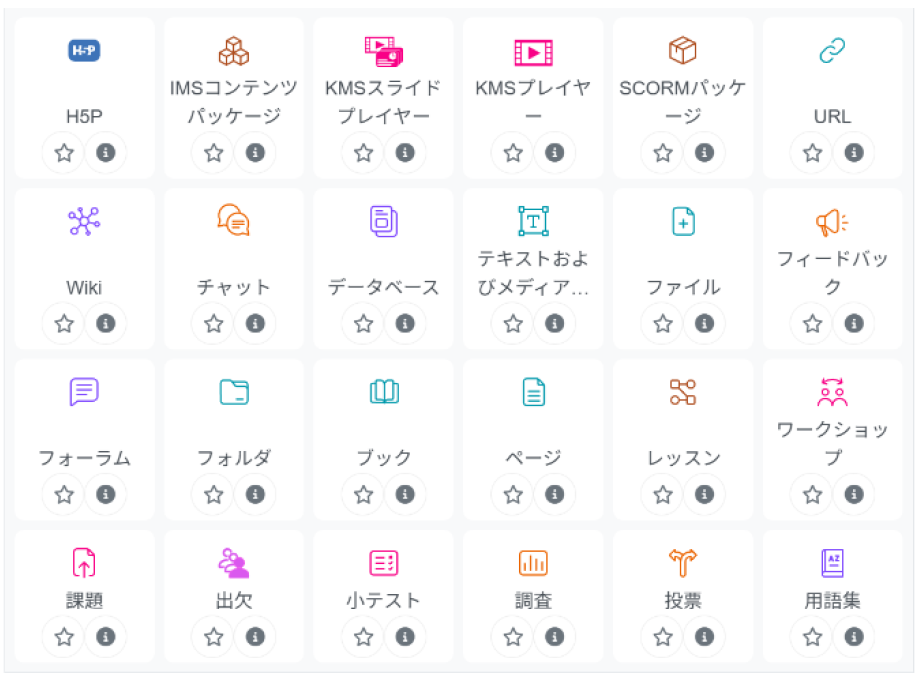Screen dimensions: 918x679
Task: Star the 小テスト activity
Action: [363, 637]
